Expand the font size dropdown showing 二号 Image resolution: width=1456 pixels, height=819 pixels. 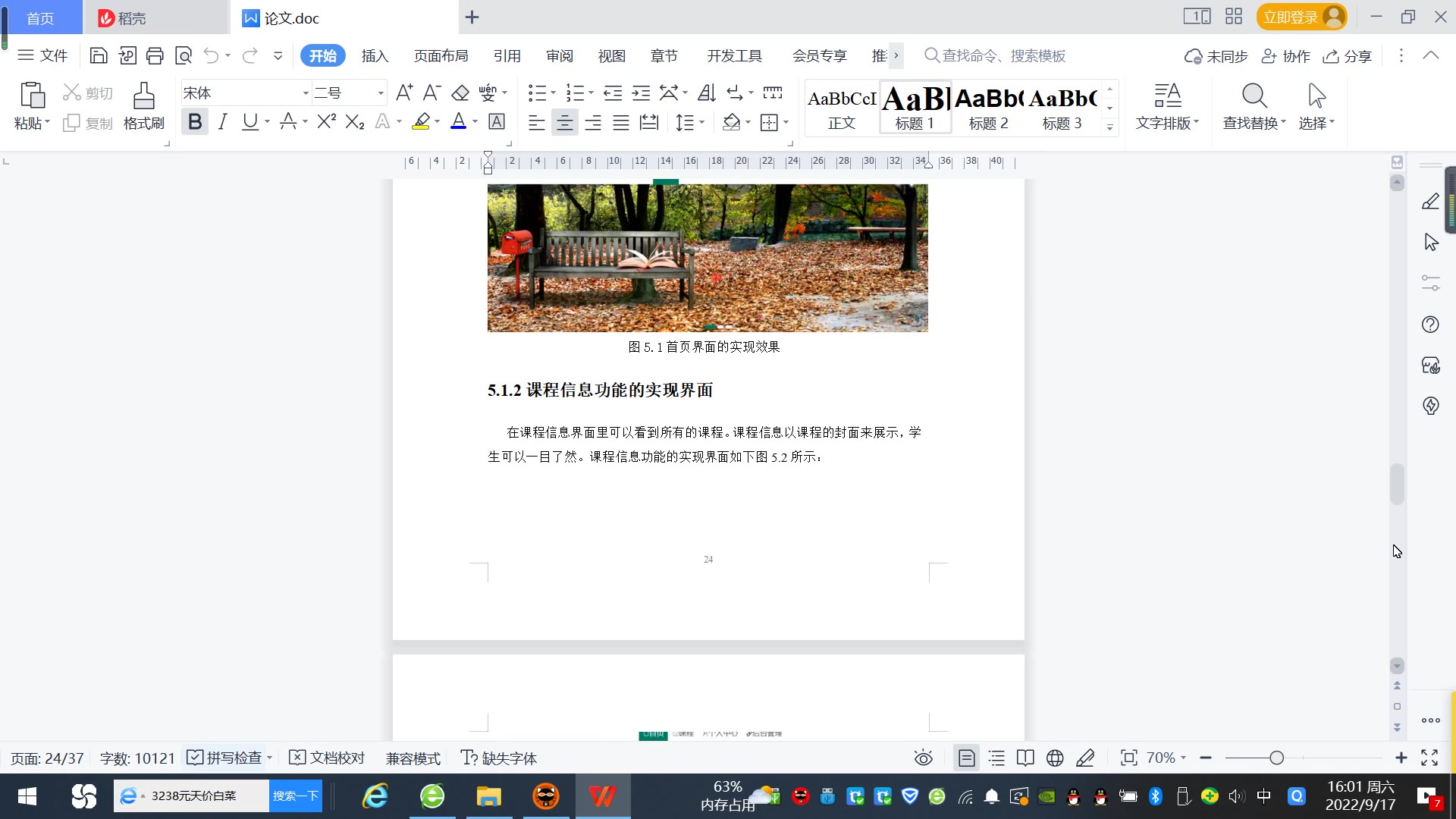tap(381, 93)
